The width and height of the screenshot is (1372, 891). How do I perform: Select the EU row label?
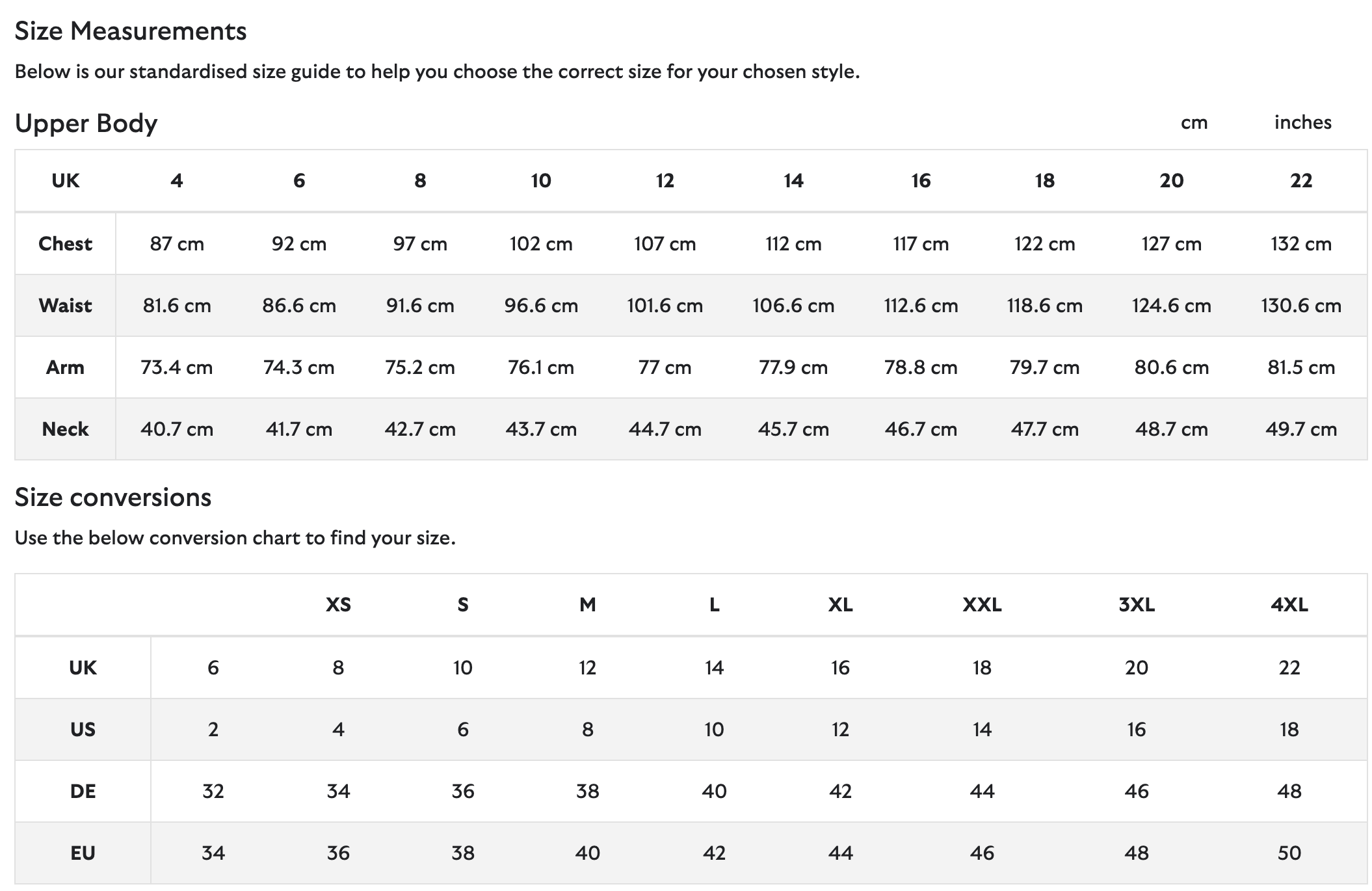83,853
